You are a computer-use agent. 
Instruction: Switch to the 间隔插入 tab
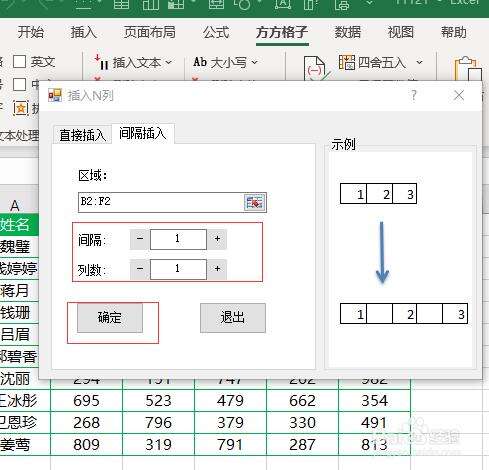click(x=143, y=134)
